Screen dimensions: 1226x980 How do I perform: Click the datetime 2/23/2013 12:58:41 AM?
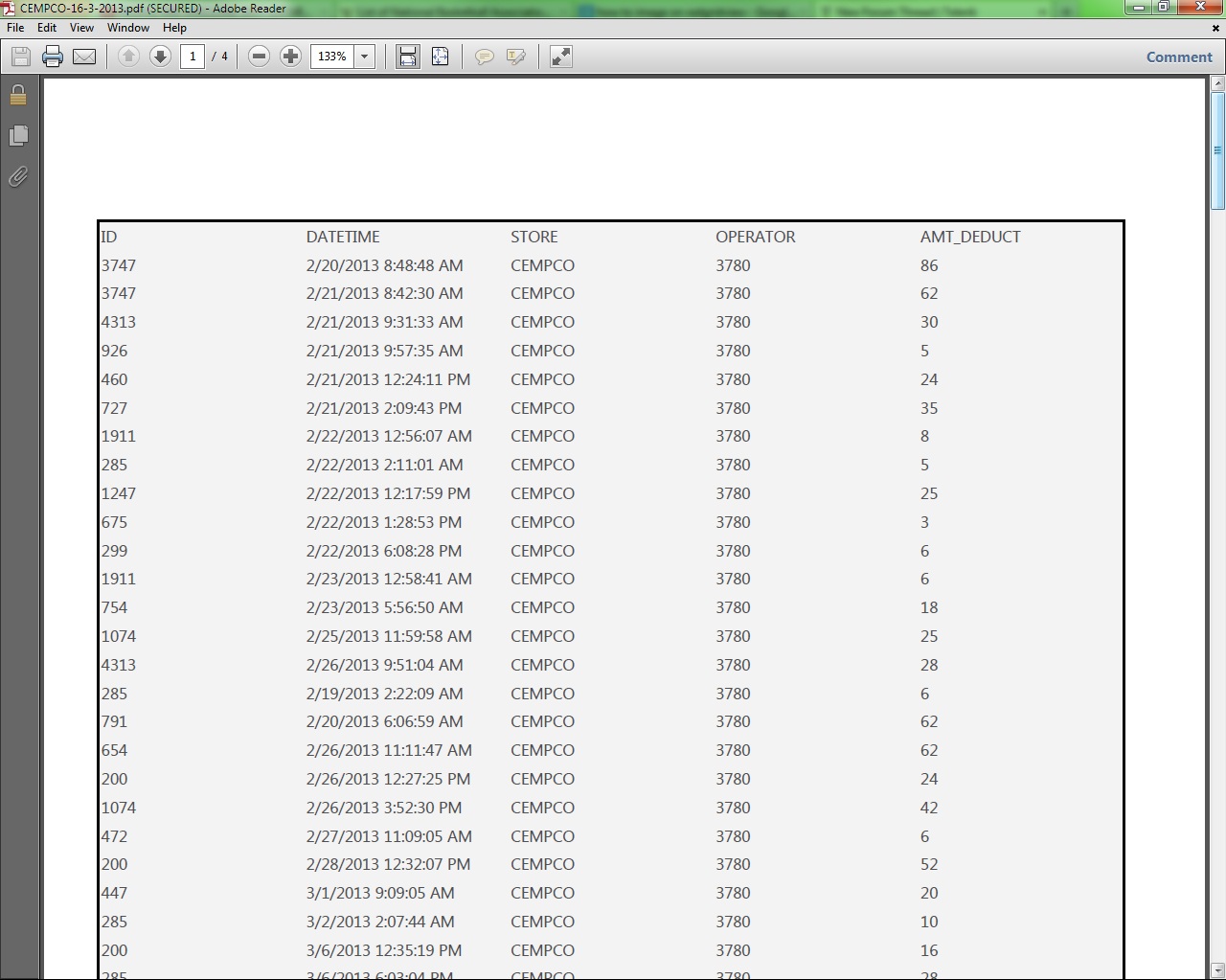click(389, 579)
